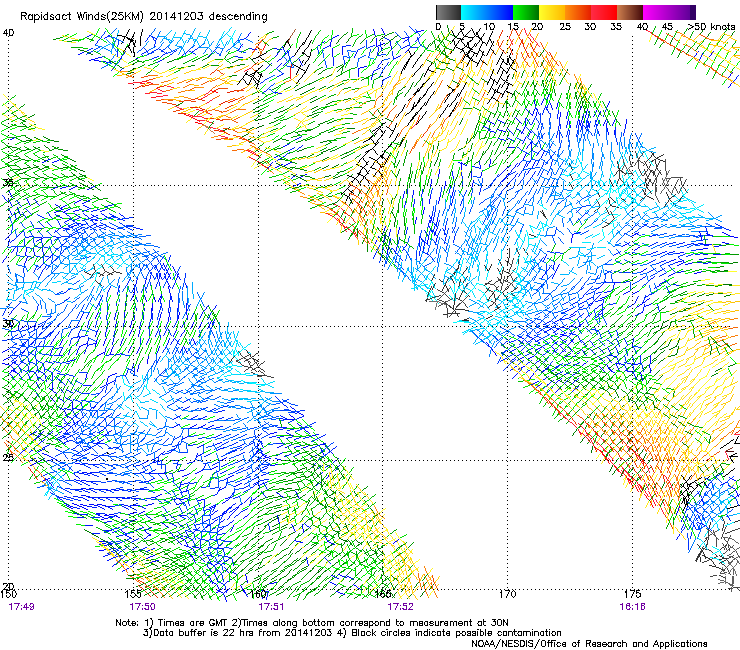This screenshot has height=650, width=740.
Task: Click the orange 25-30 knots color swatch
Action: pyautogui.click(x=578, y=12)
